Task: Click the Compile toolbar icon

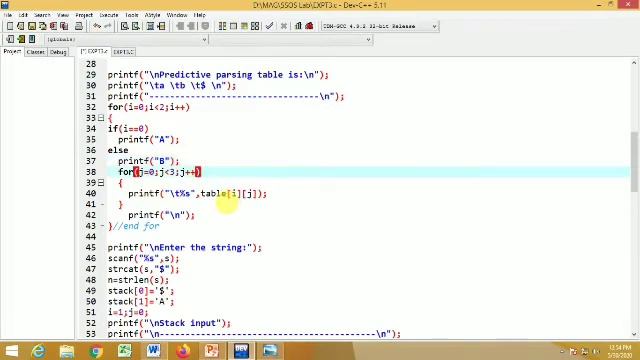Action: coord(222,26)
